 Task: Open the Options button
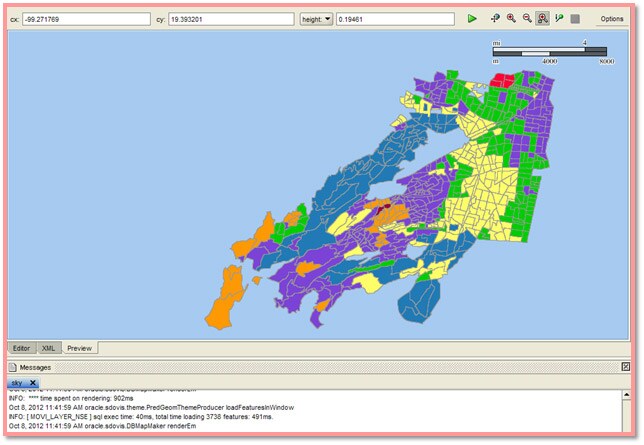tap(611, 19)
